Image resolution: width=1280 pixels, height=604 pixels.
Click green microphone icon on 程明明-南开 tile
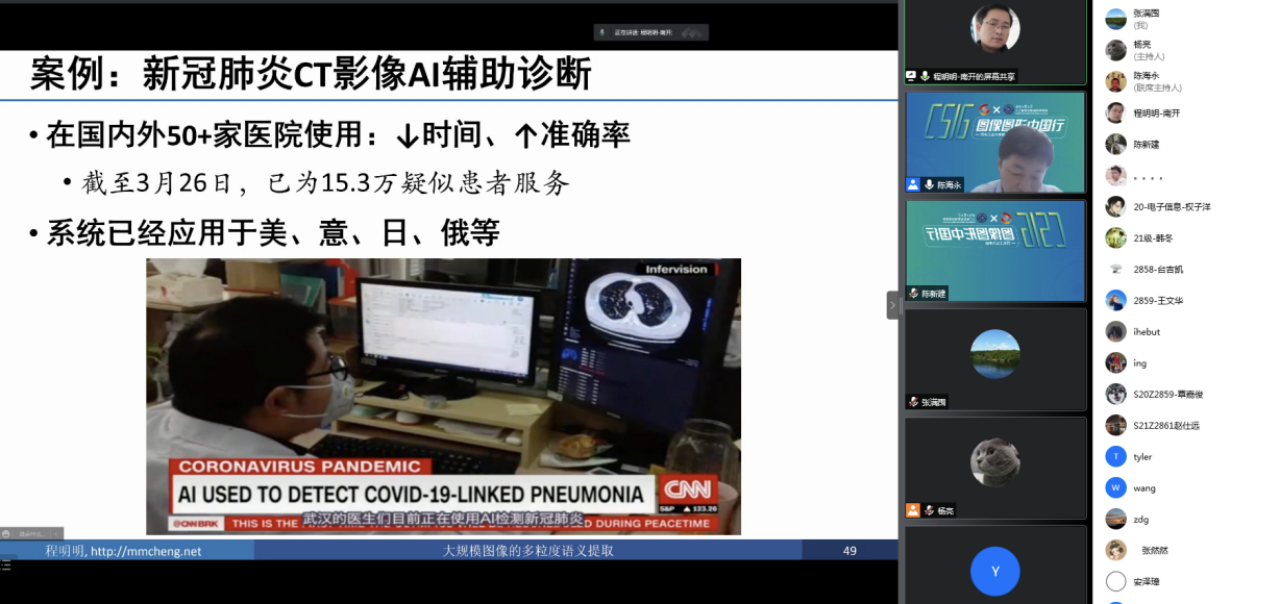point(925,76)
